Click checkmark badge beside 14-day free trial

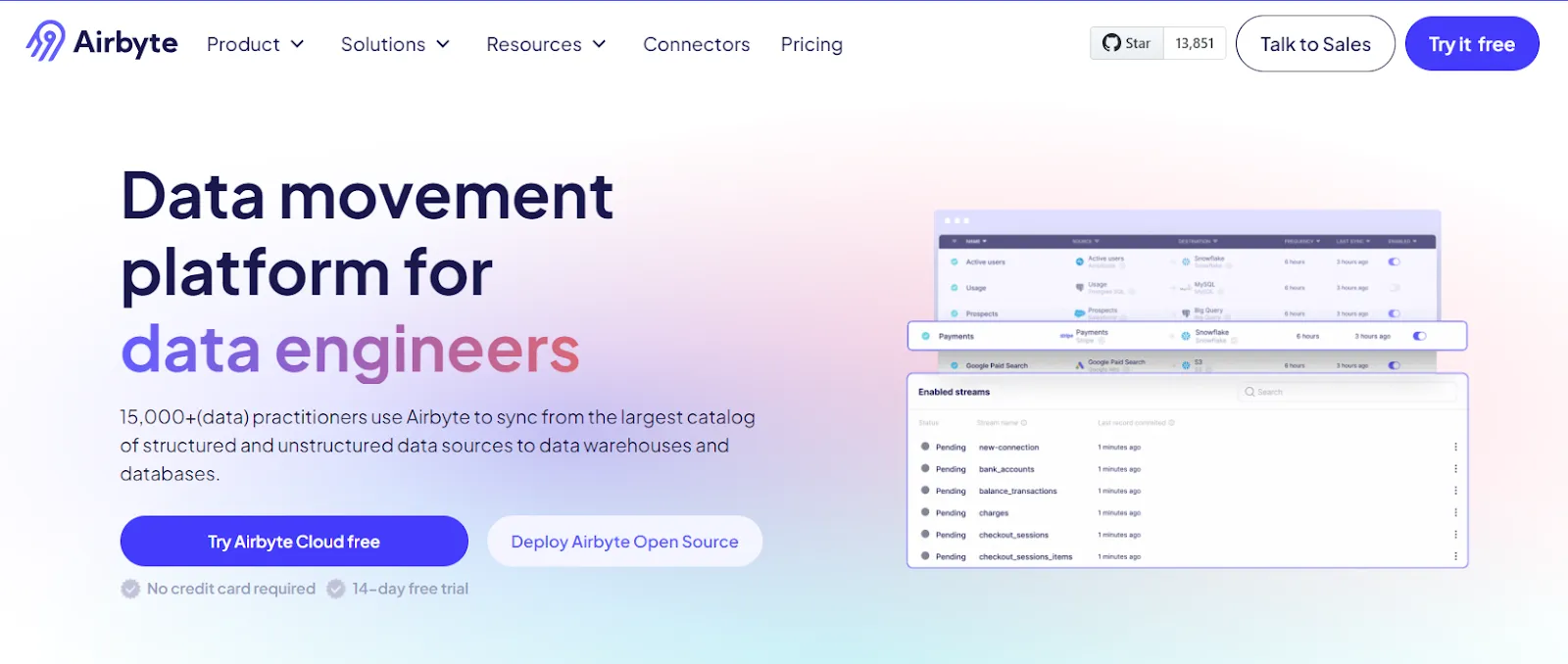coord(336,589)
